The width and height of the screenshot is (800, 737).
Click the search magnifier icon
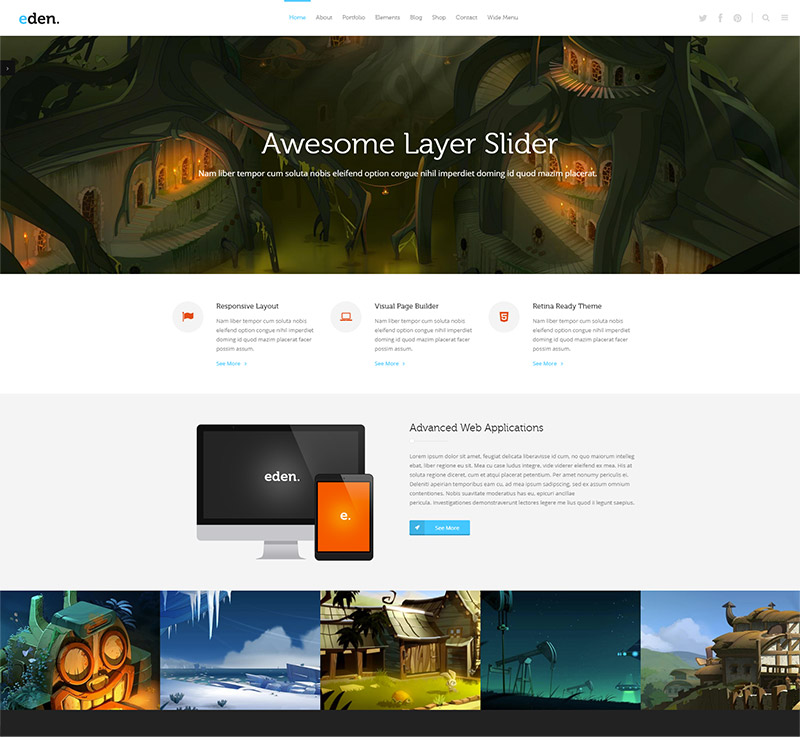tap(766, 18)
